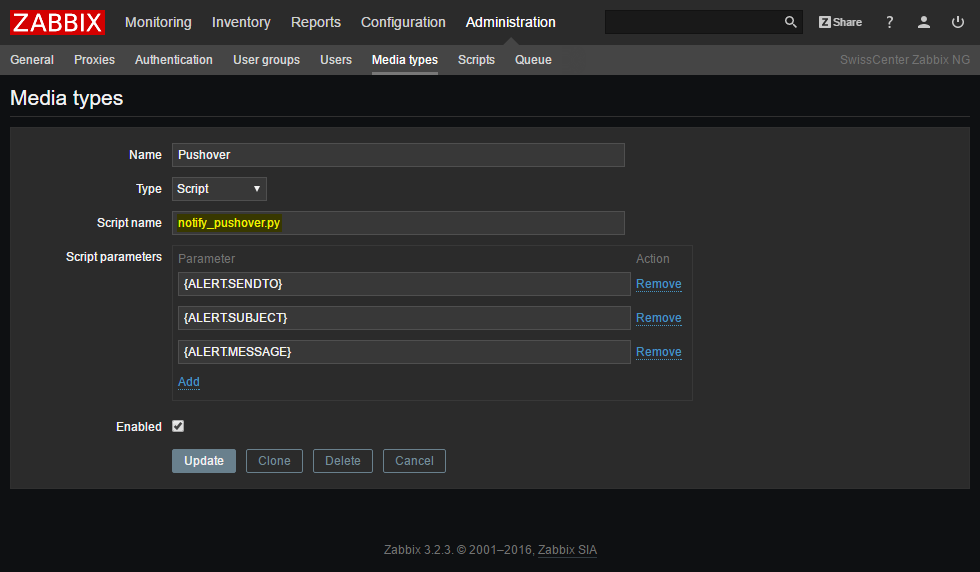
Task: Go to the Queue submenu
Action: pyautogui.click(x=533, y=60)
